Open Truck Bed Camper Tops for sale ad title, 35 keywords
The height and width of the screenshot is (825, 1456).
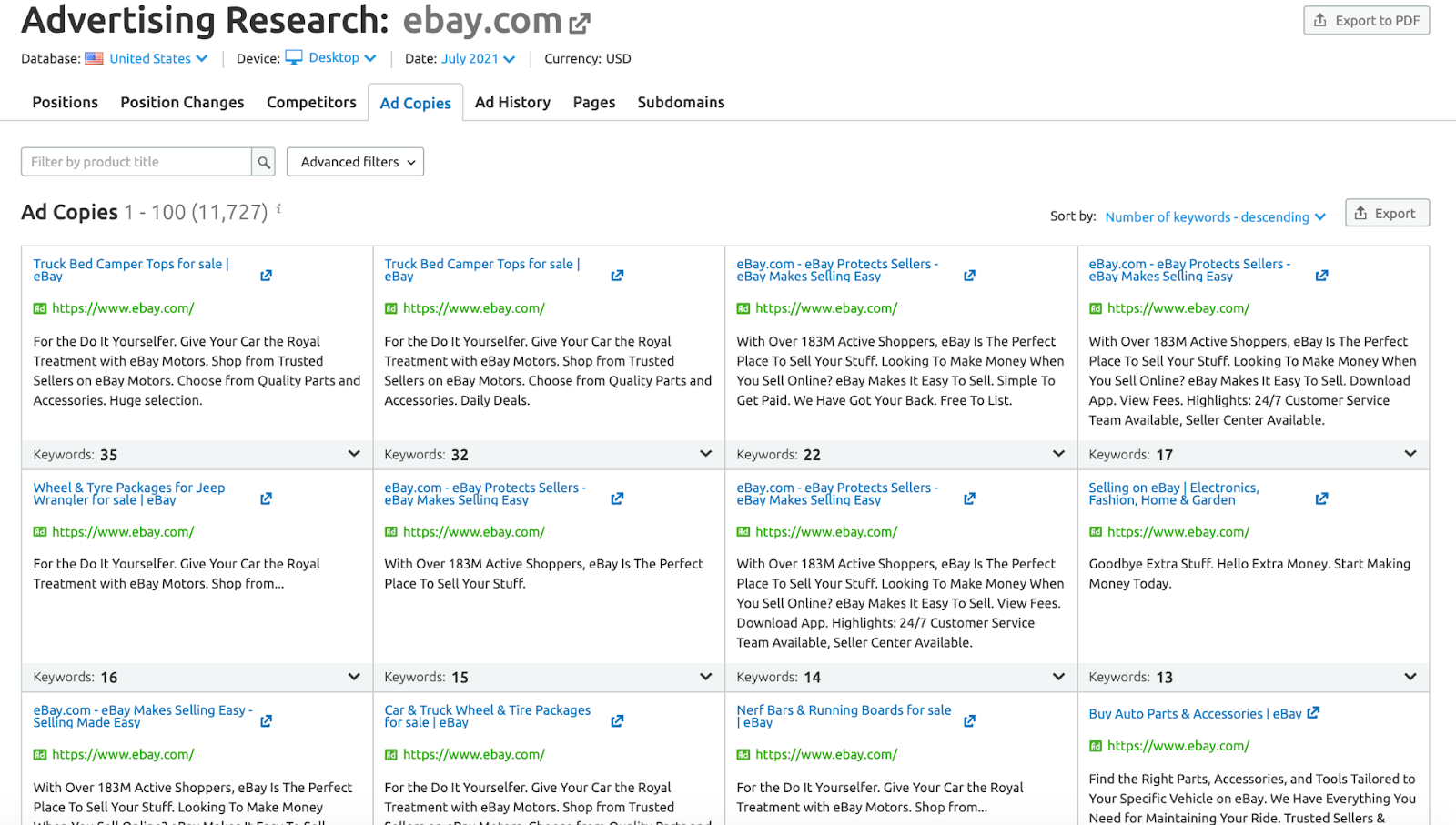click(131, 270)
